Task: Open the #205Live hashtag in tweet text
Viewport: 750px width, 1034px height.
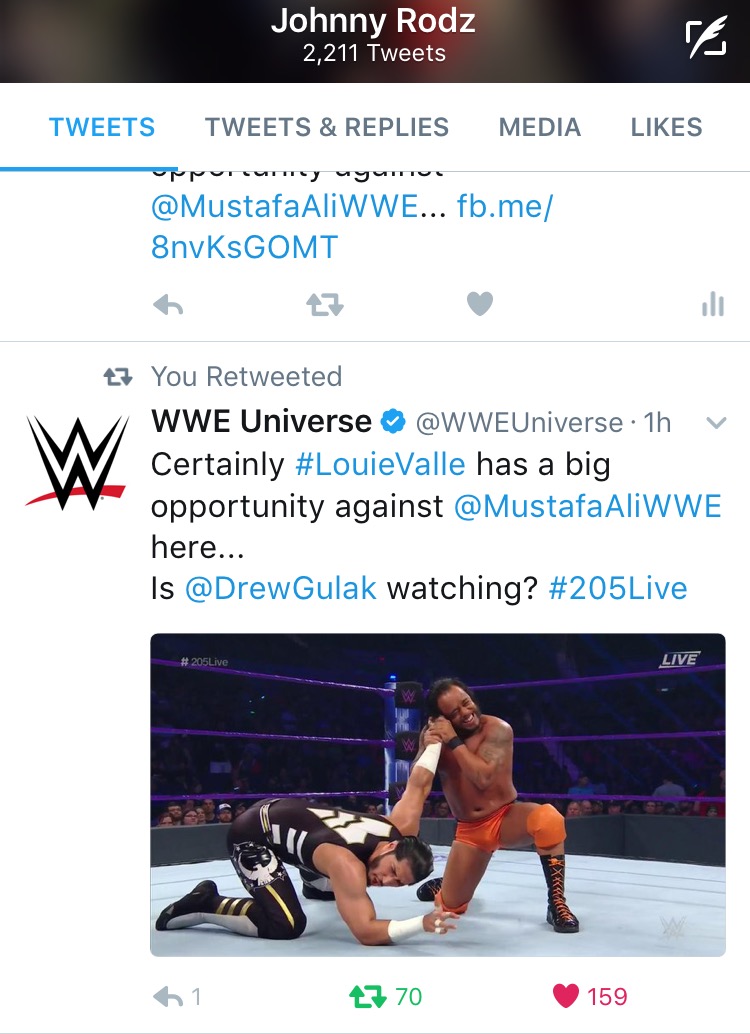Action: (x=617, y=588)
